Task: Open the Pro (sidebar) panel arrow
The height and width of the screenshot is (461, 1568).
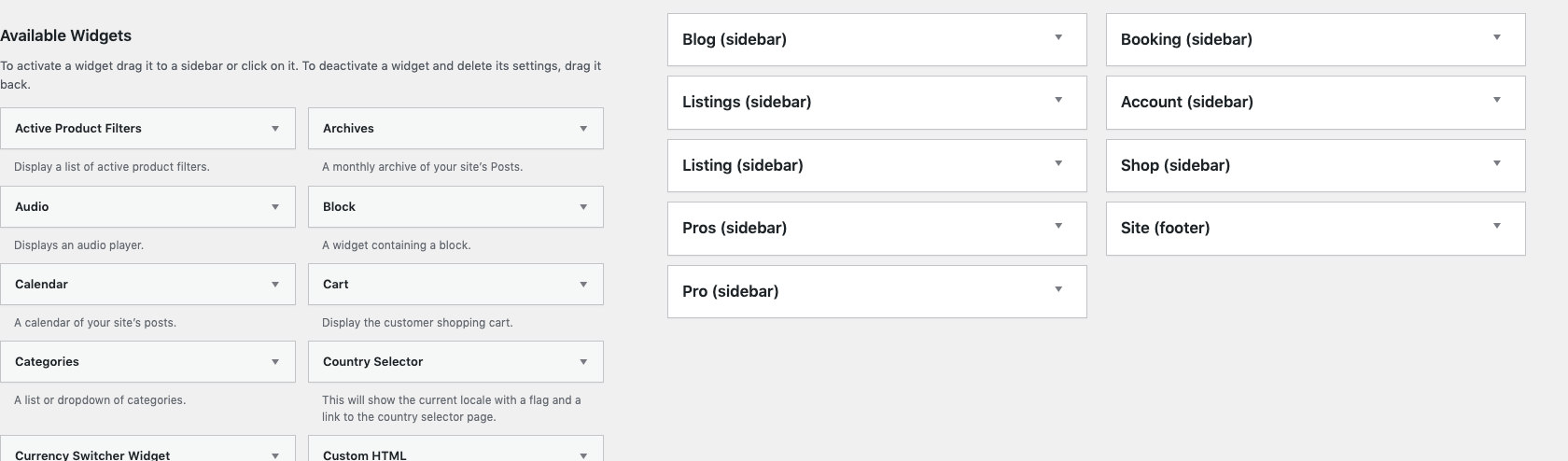Action: pyautogui.click(x=1058, y=290)
